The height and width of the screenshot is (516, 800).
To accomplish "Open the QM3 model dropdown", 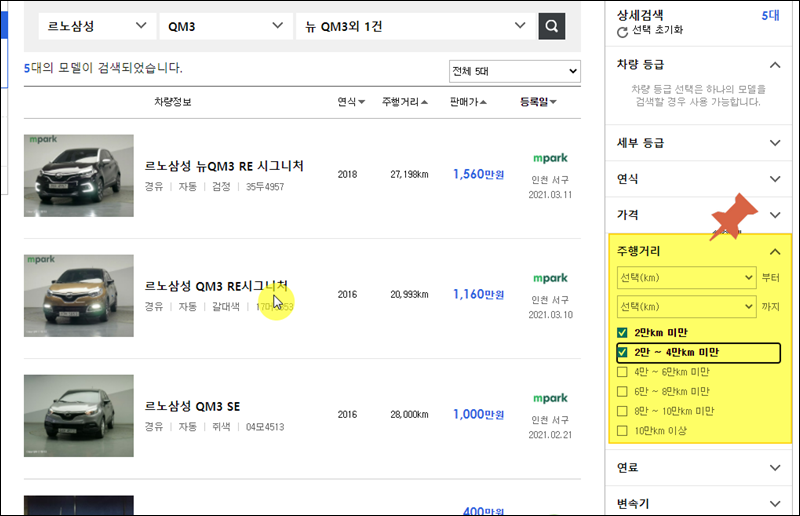I will (226, 26).
